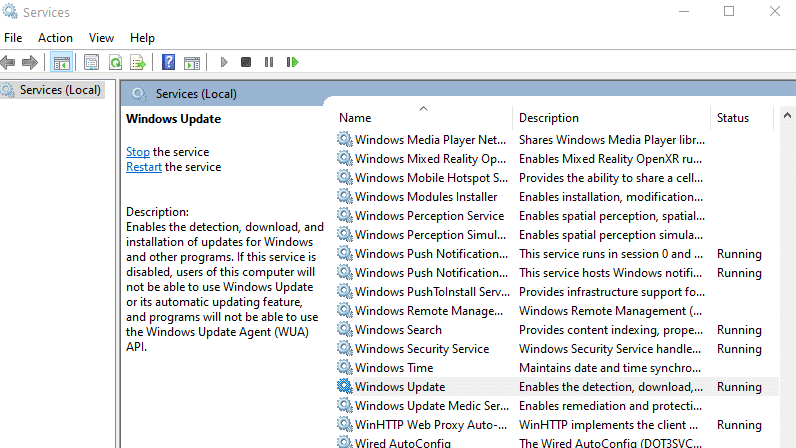Click the Export List toolbar icon
This screenshot has width=796, height=448.
tap(138, 62)
